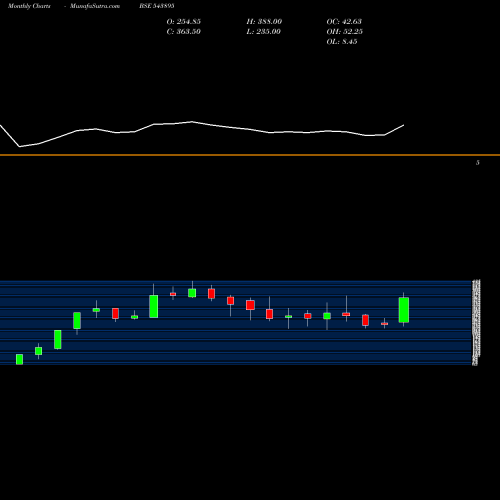
Task: Click the MunafaSutra.com label
Action: pos(95,6)
